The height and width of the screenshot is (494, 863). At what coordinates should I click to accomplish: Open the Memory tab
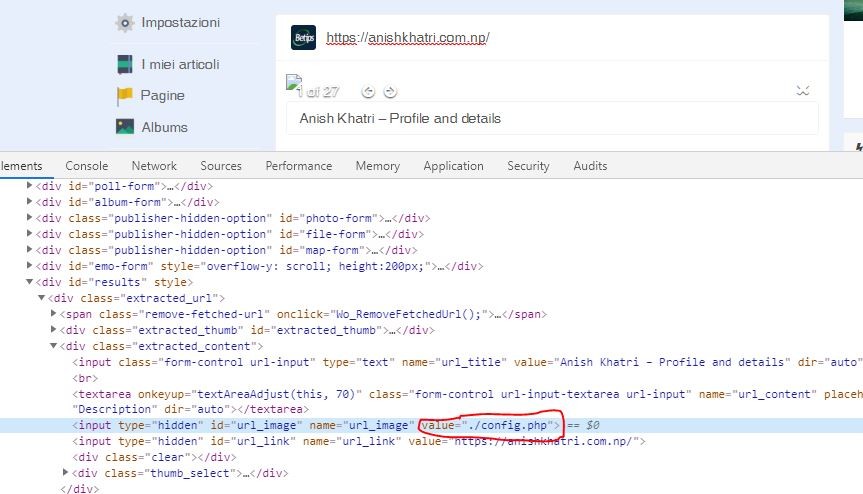click(378, 166)
